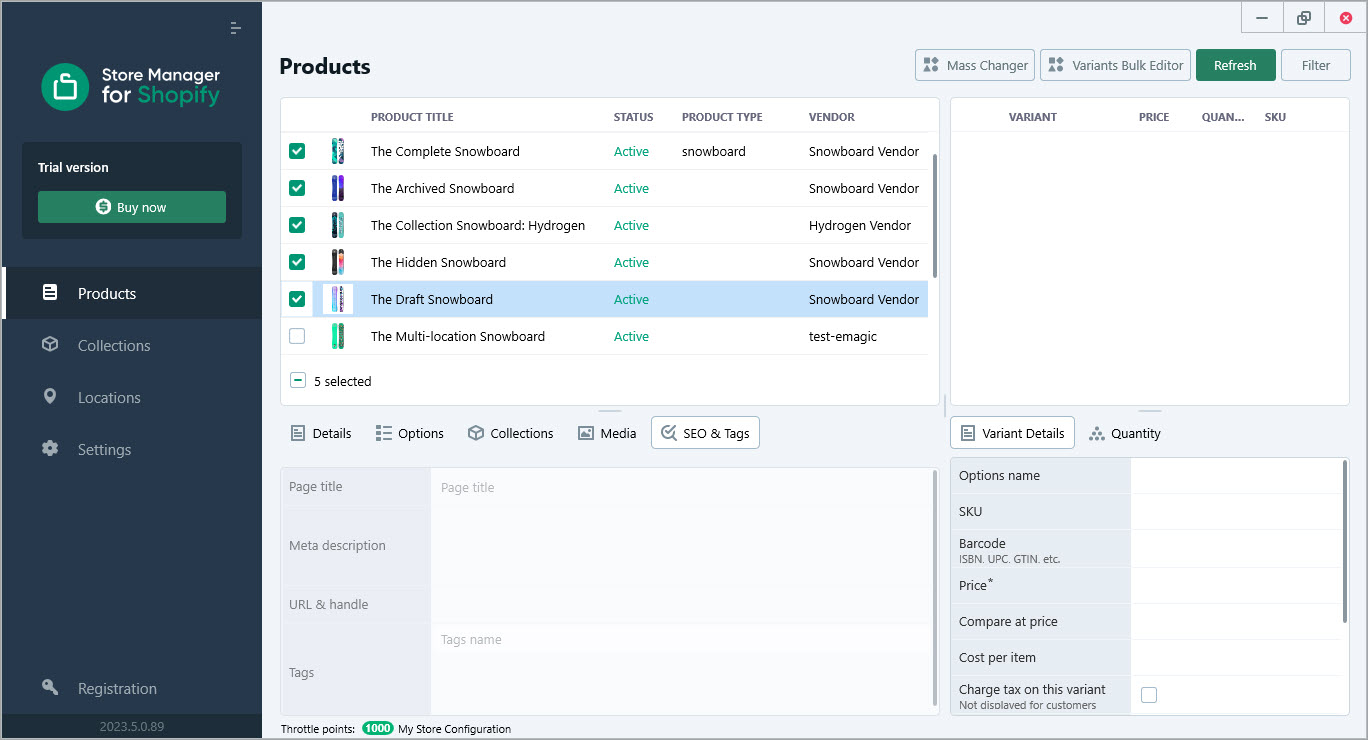Toggle the '5 selected' select-all checkbox
The height and width of the screenshot is (740, 1368).
coord(298,381)
